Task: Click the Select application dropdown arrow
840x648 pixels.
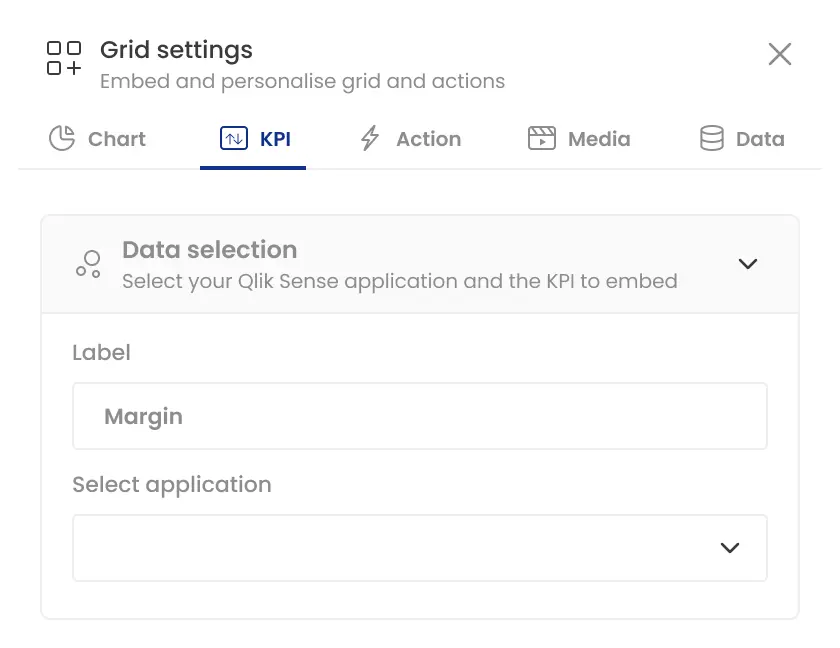Action: [730, 548]
